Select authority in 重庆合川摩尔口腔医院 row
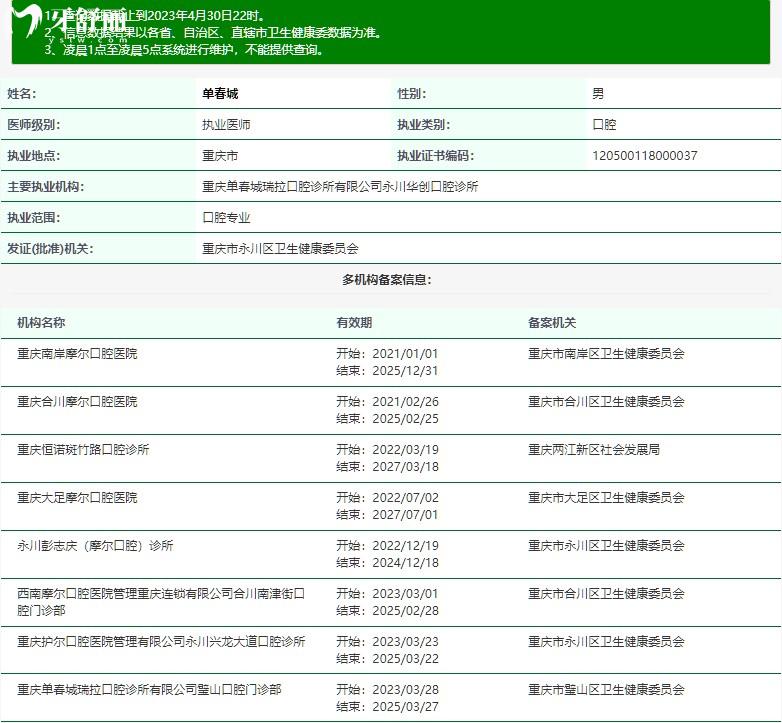Viewport: 782px width, 723px height. pyautogui.click(x=606, y=401)
